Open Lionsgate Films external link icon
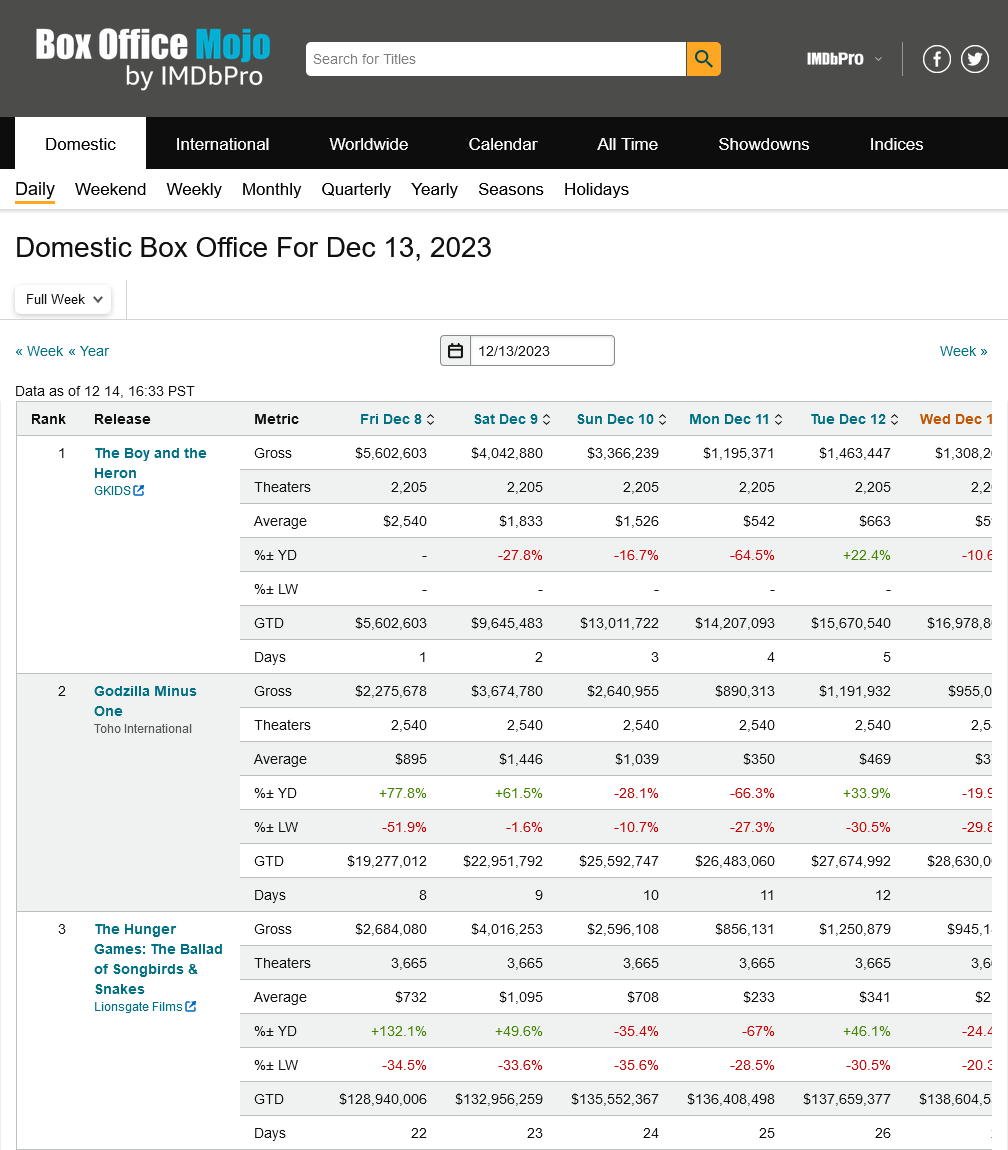The image size is (1008, 1150). pos(191,1007)
